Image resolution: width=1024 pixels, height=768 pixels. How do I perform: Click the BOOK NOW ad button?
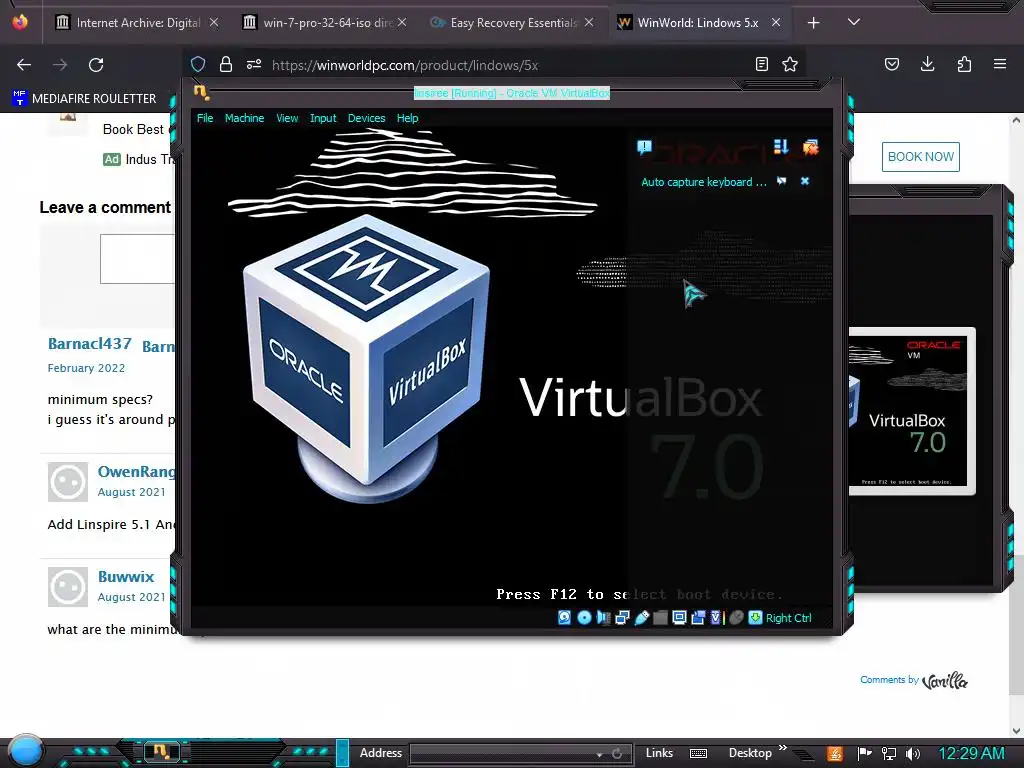[921, 157]
